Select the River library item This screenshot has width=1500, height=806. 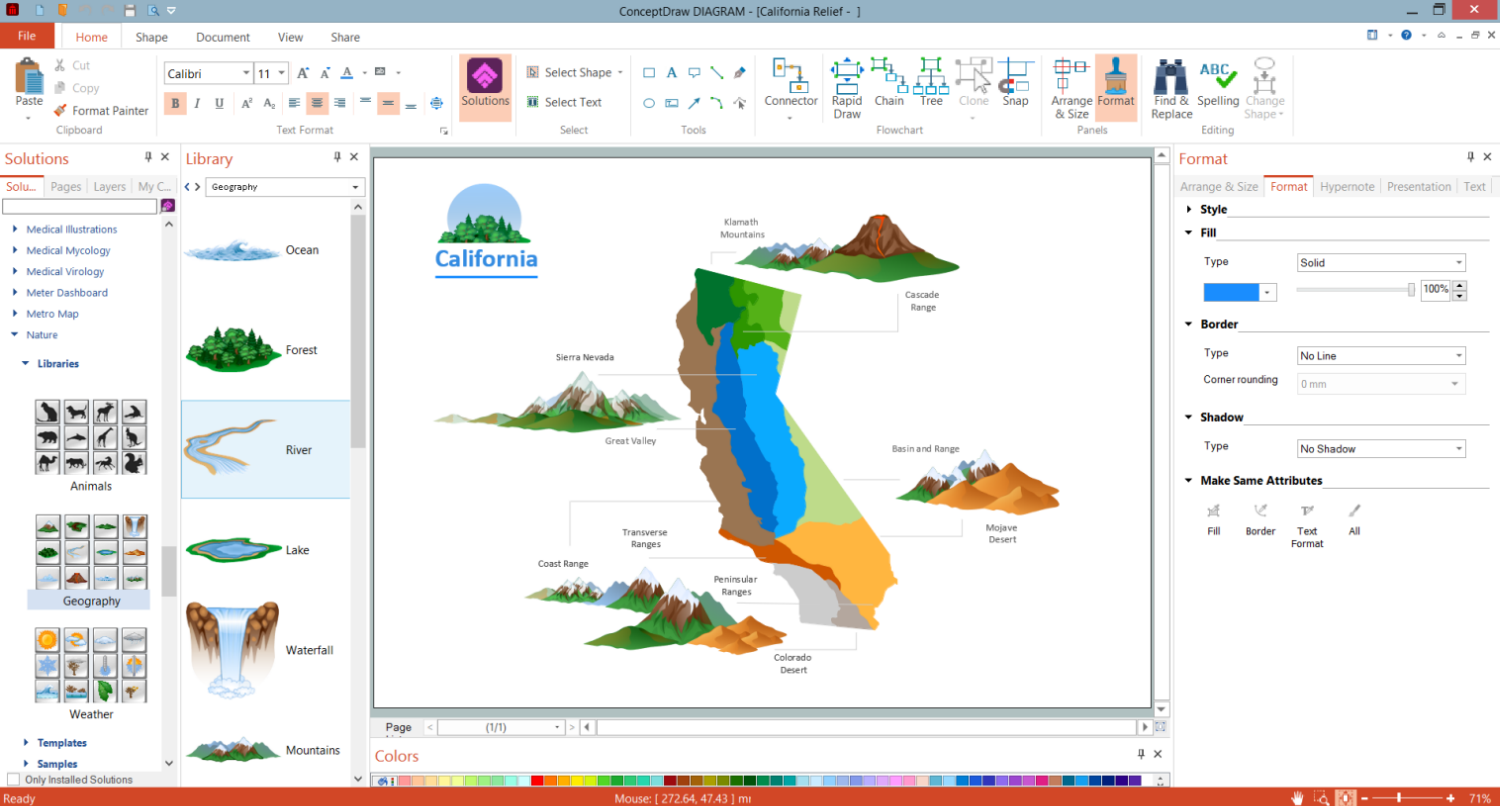click(266, 450)
